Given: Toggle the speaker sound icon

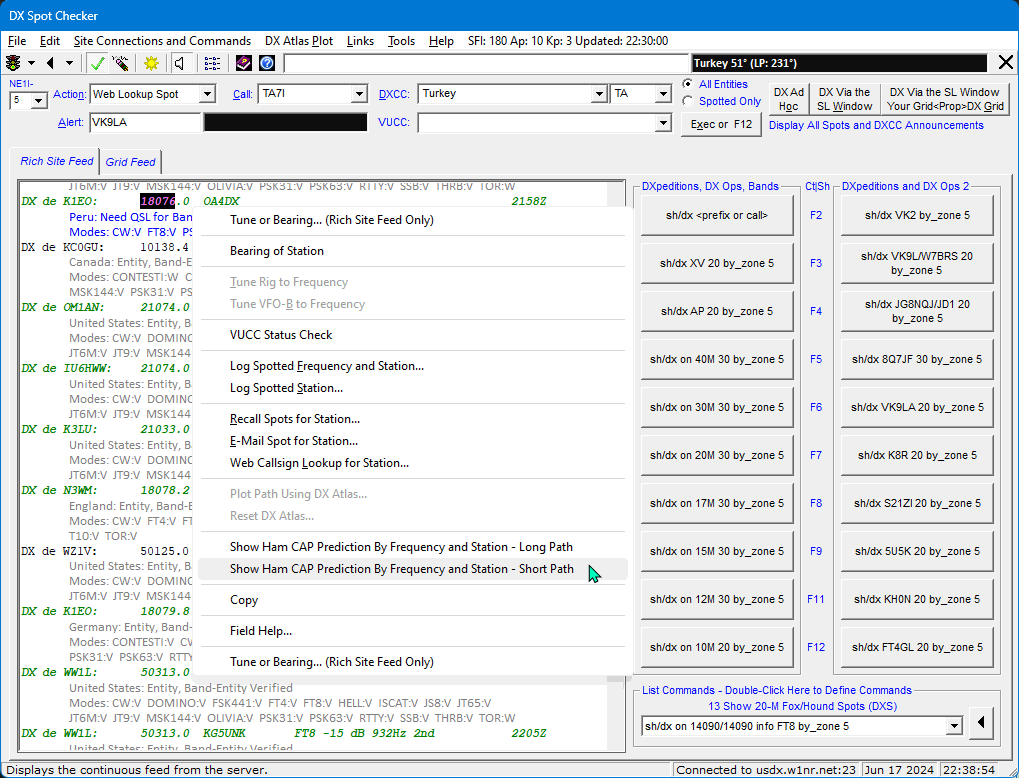Looking at the screenshot, I should [x=180, y=63].
